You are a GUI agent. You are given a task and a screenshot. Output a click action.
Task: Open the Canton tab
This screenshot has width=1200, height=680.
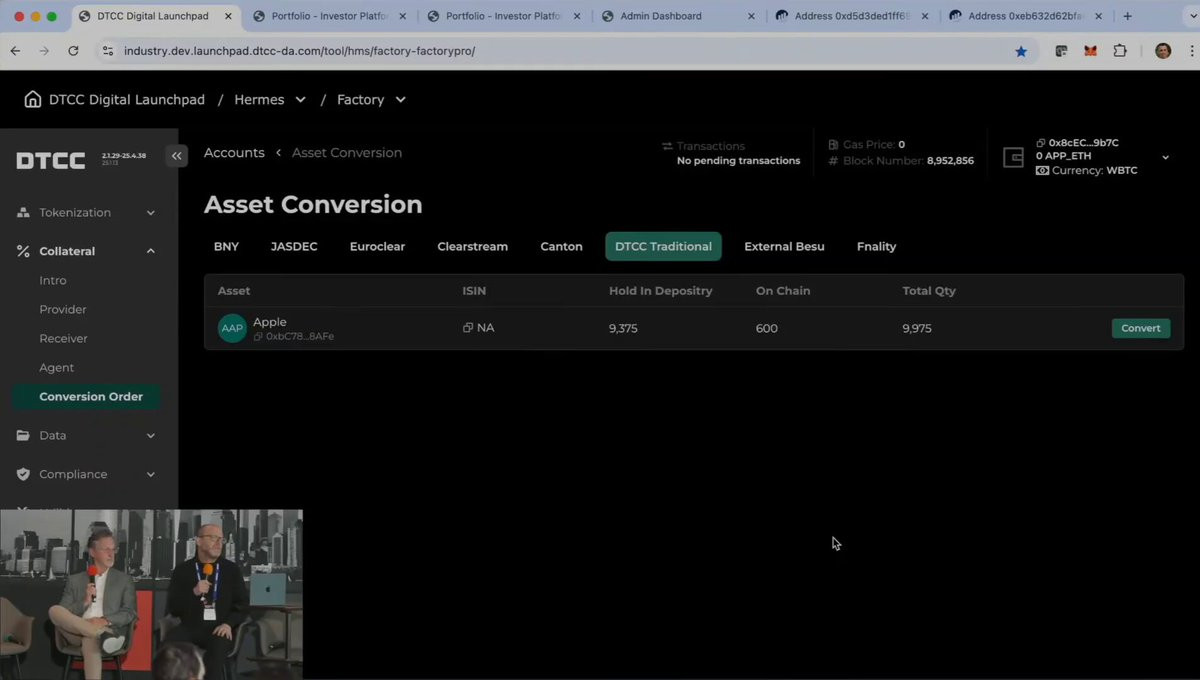561,247
